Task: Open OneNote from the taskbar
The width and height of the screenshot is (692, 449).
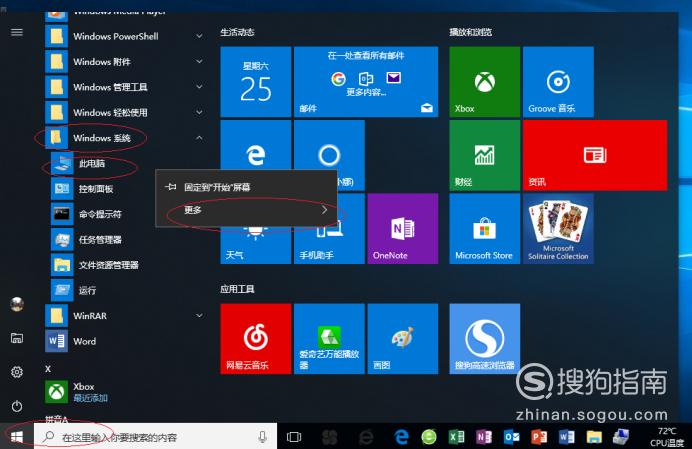Action: point(484,437)
